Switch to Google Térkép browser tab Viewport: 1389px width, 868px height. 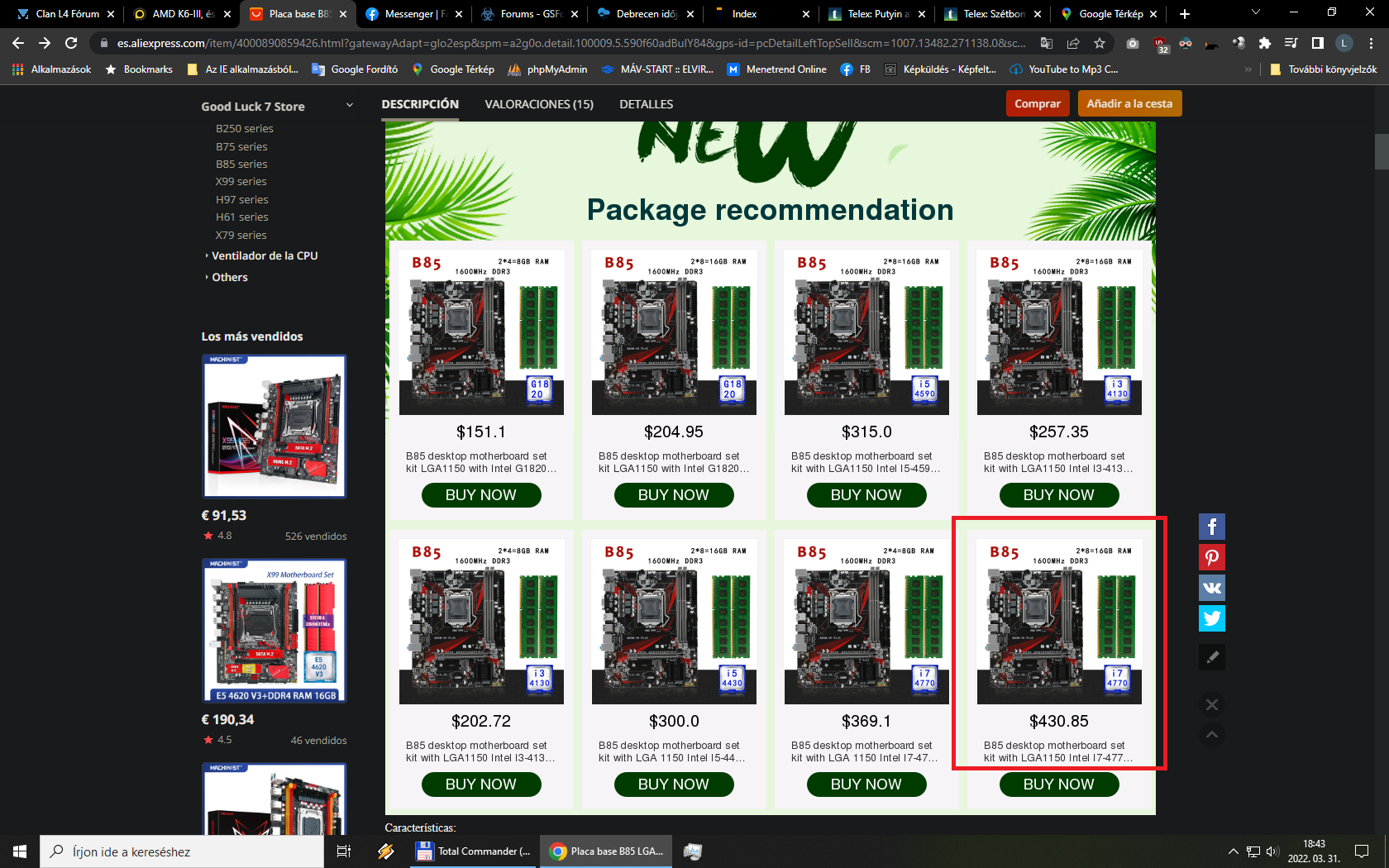1109,14
